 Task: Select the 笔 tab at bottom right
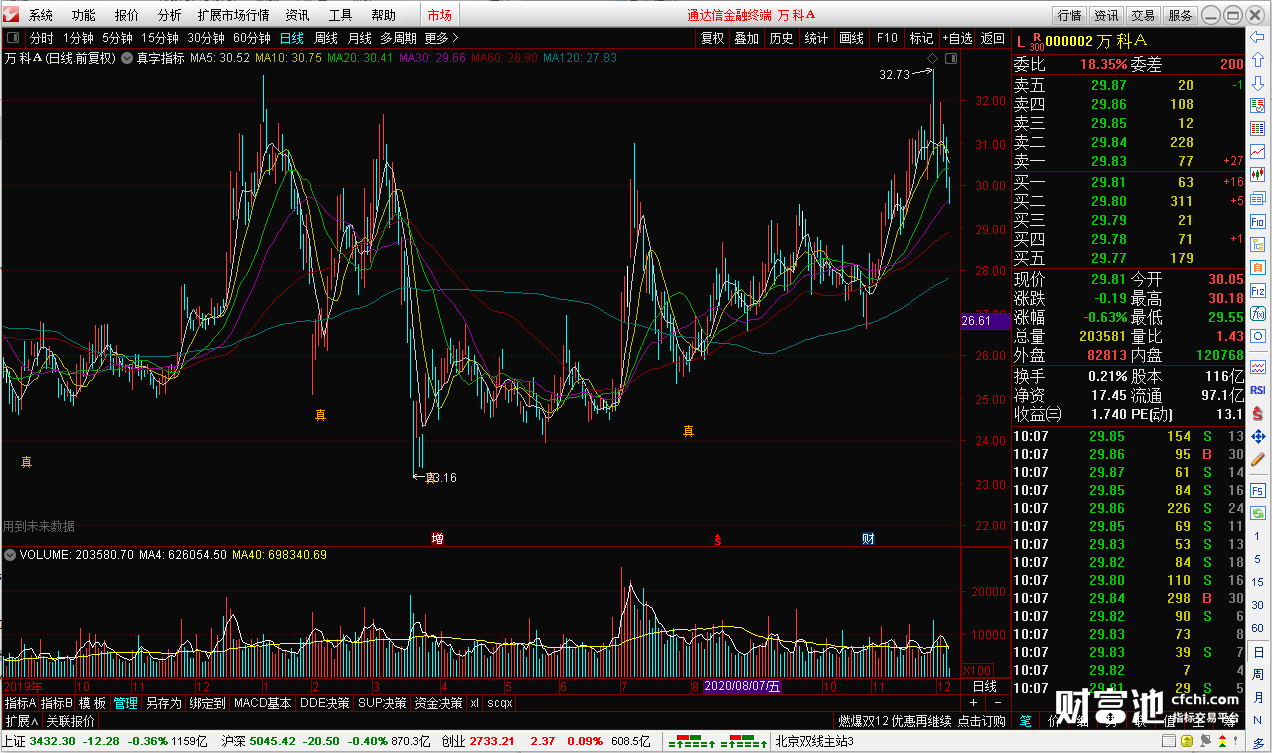[x=1025, y=720]
